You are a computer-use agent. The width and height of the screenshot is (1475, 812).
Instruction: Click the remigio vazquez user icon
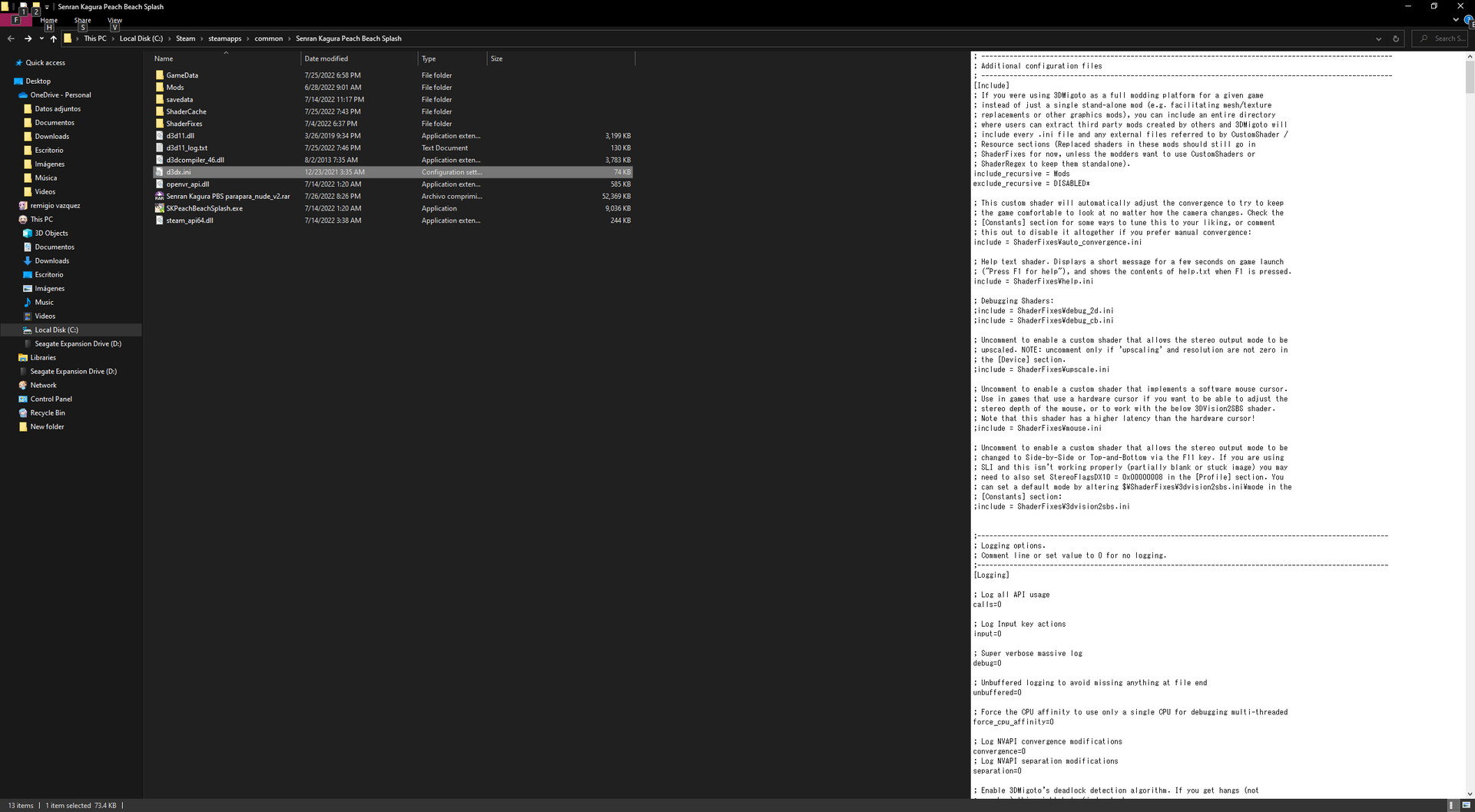[23, 206]
